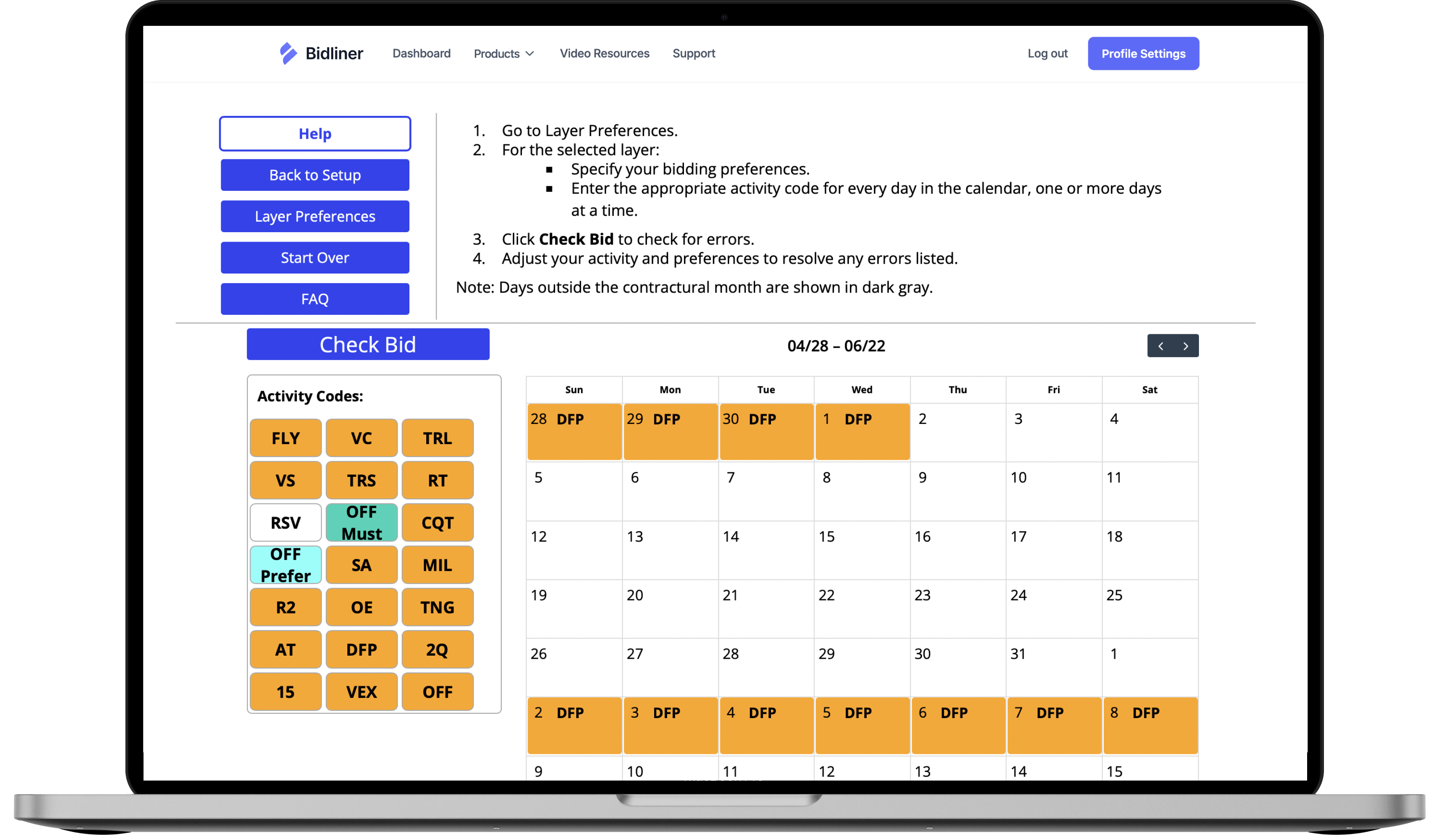
Task: Expand the Products dropdown menu
Action: coord(504,54)
